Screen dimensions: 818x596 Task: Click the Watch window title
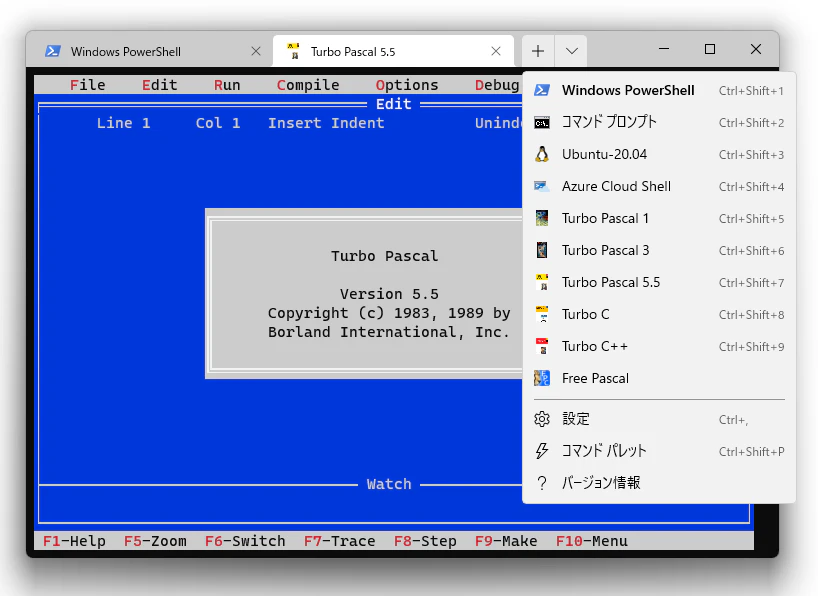[389, 484]
